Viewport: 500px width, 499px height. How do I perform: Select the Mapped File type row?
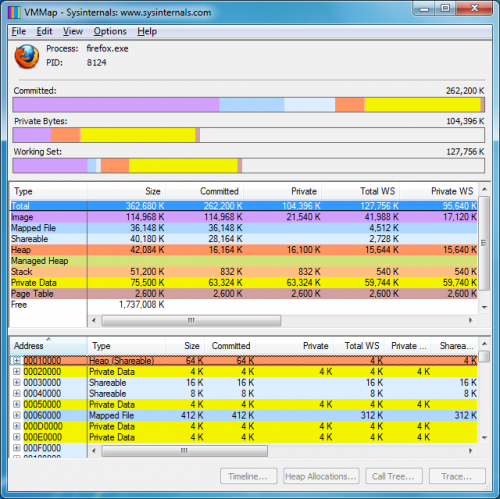tap(244, 228)
